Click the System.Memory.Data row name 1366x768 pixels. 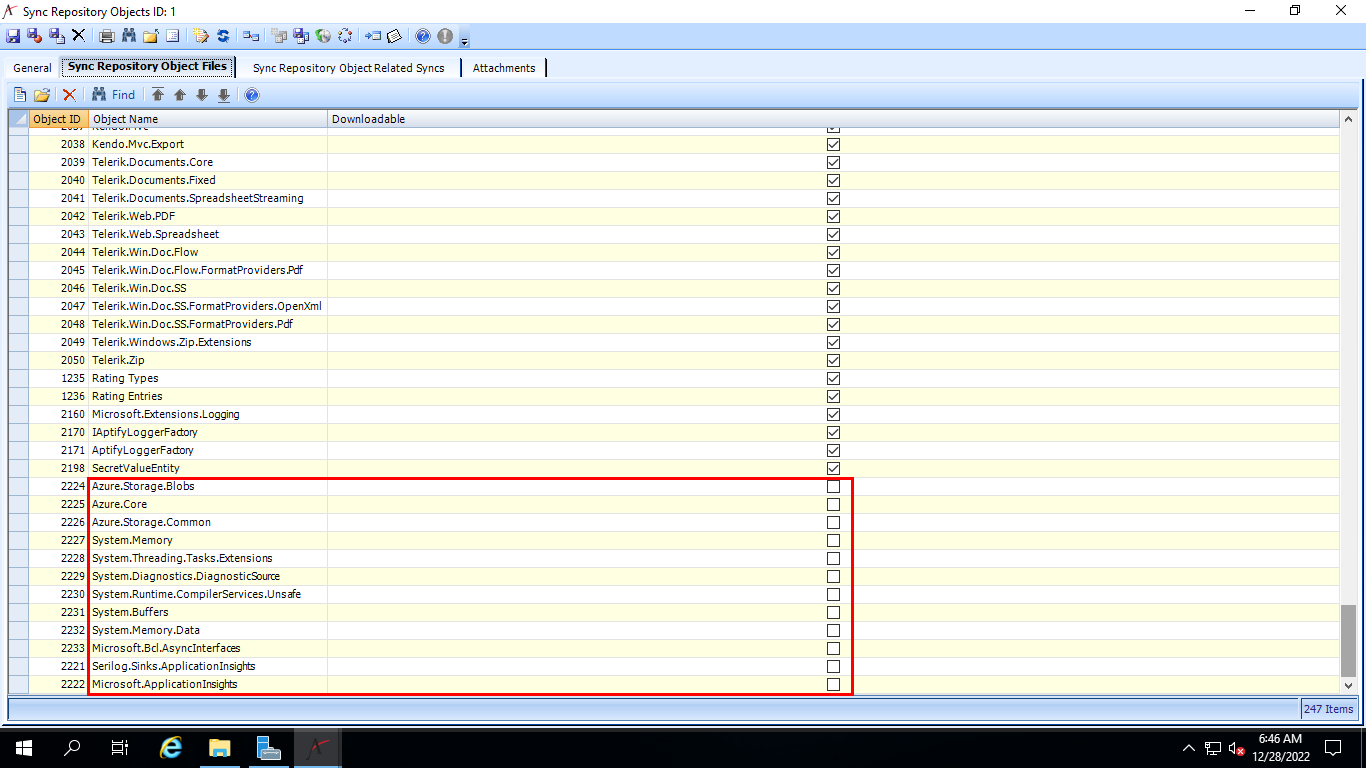146,630
